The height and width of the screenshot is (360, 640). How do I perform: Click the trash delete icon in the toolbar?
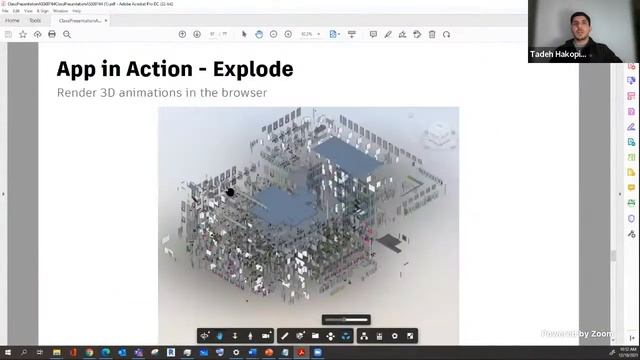pos(432,35)
